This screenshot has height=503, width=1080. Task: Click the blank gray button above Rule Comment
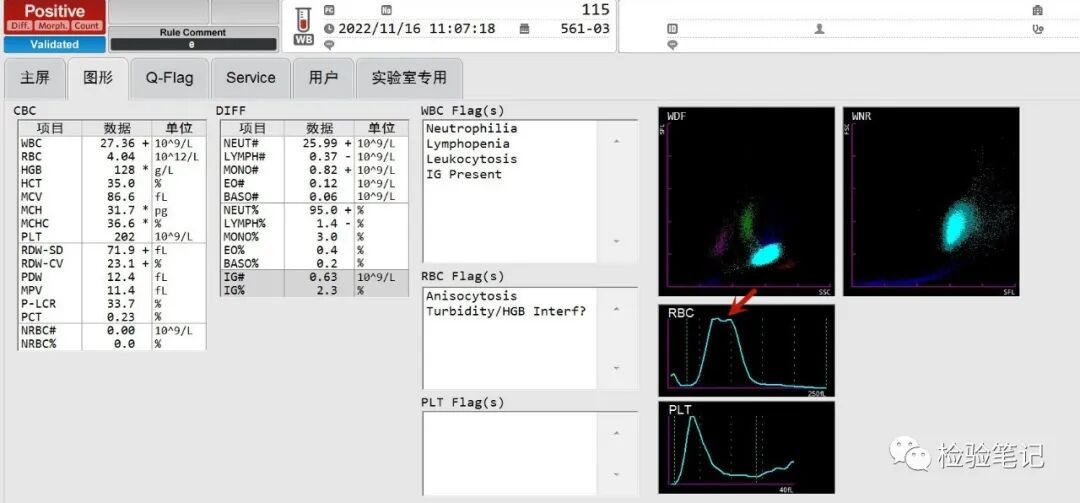[x=158, y=12]
